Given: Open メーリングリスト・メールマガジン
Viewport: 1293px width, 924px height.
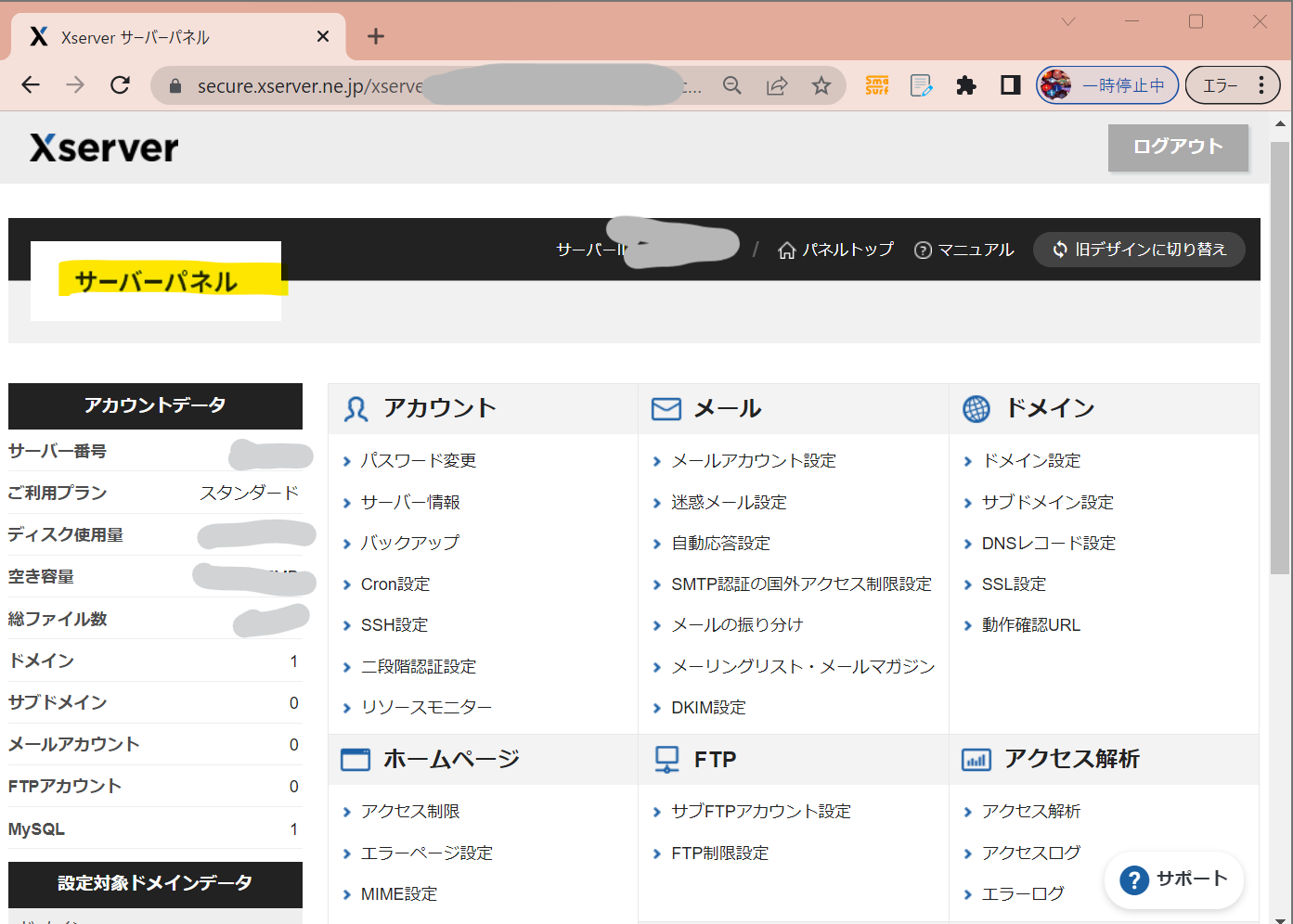Looking at the screenshot, I should (x=803, y=666).
